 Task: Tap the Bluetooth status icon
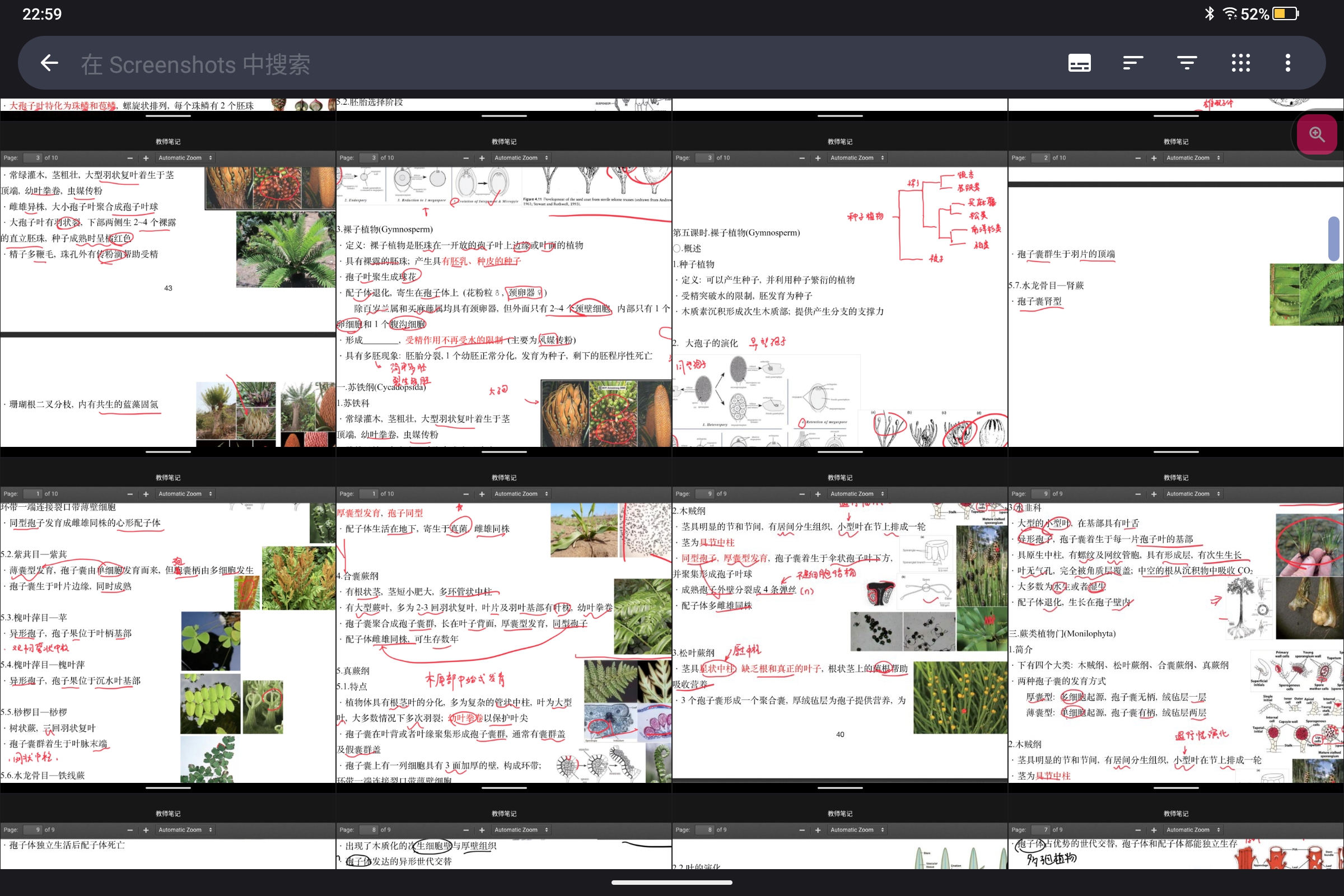click(1209, 13)
